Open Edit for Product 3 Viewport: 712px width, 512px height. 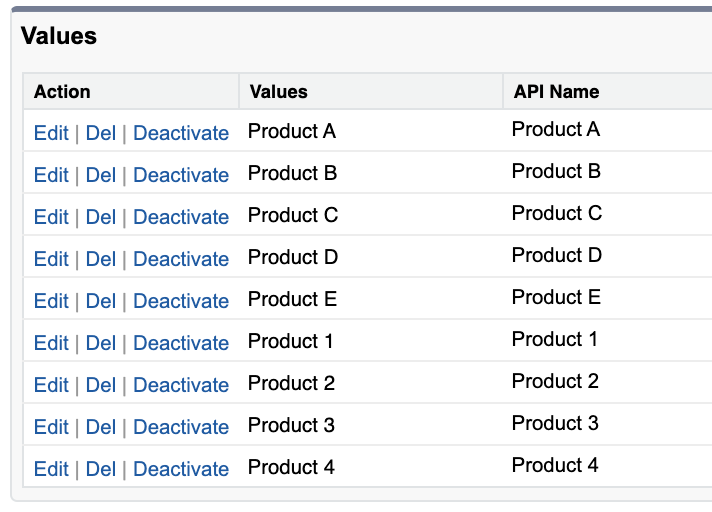point(51,427)
